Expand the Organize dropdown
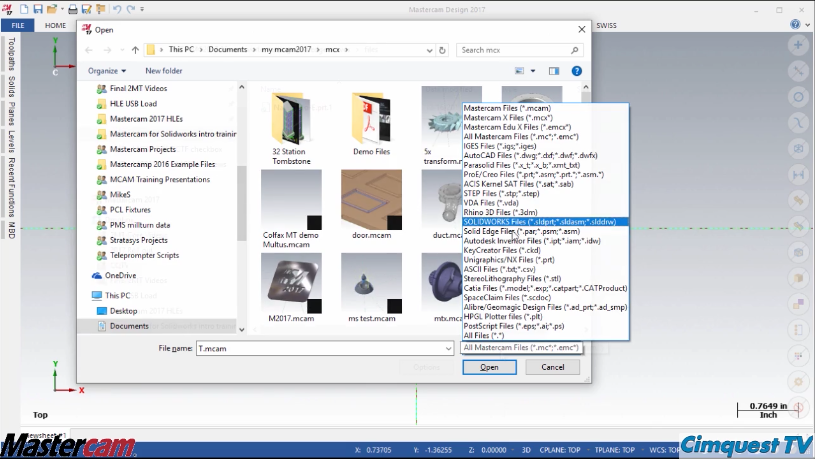The height and width of the screenshot is (459, 815). 107,71
